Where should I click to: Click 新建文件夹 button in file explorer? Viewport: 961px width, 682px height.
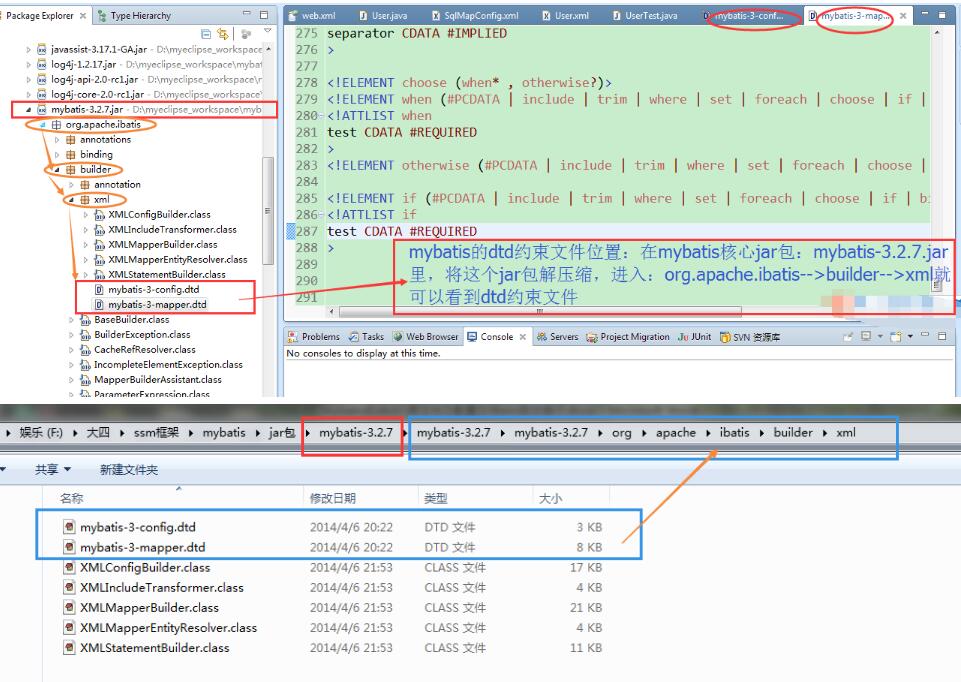pyautogui.click(x=128, y=469)
